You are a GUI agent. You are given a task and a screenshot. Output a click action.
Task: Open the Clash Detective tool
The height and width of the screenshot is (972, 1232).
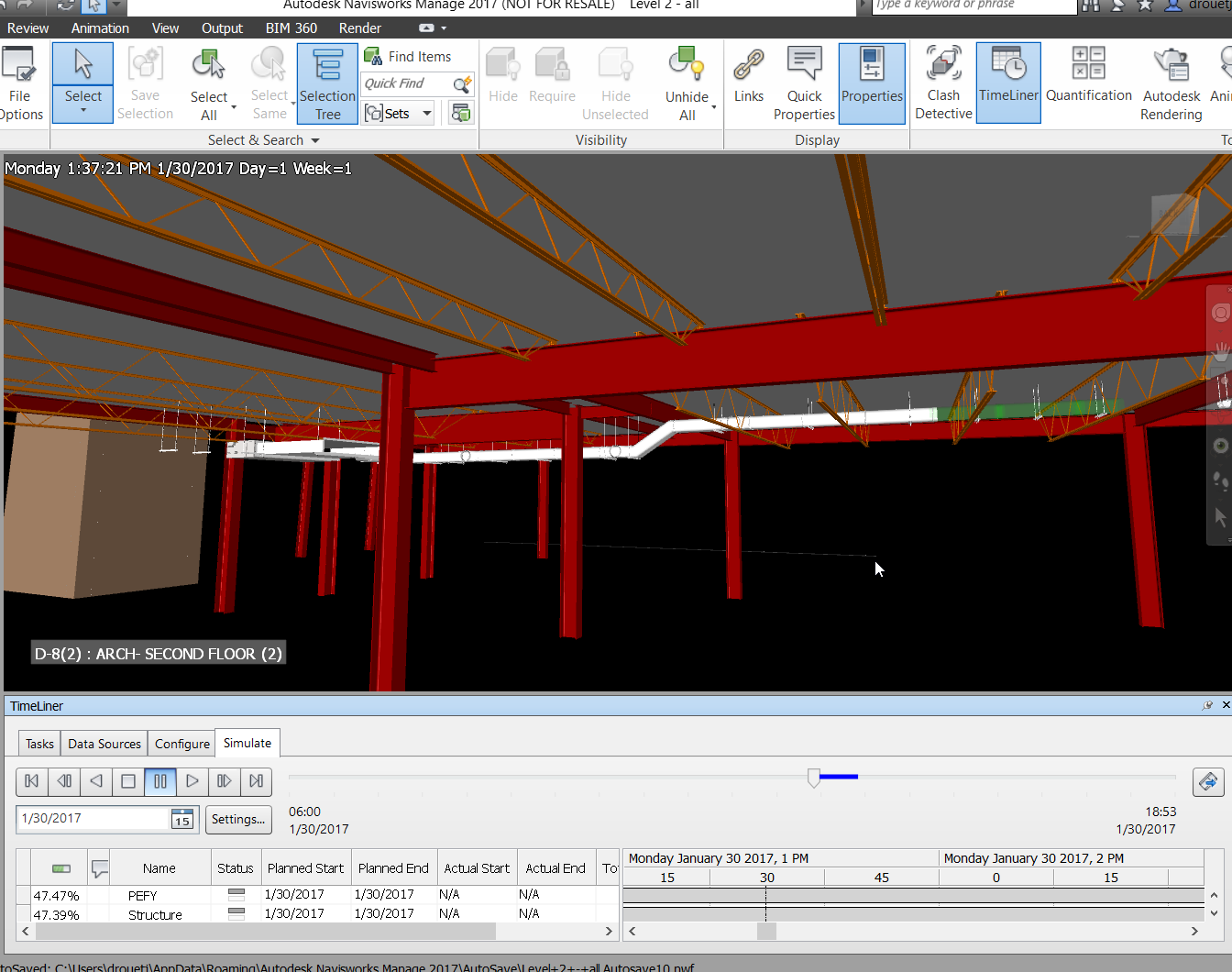[942, 83]
